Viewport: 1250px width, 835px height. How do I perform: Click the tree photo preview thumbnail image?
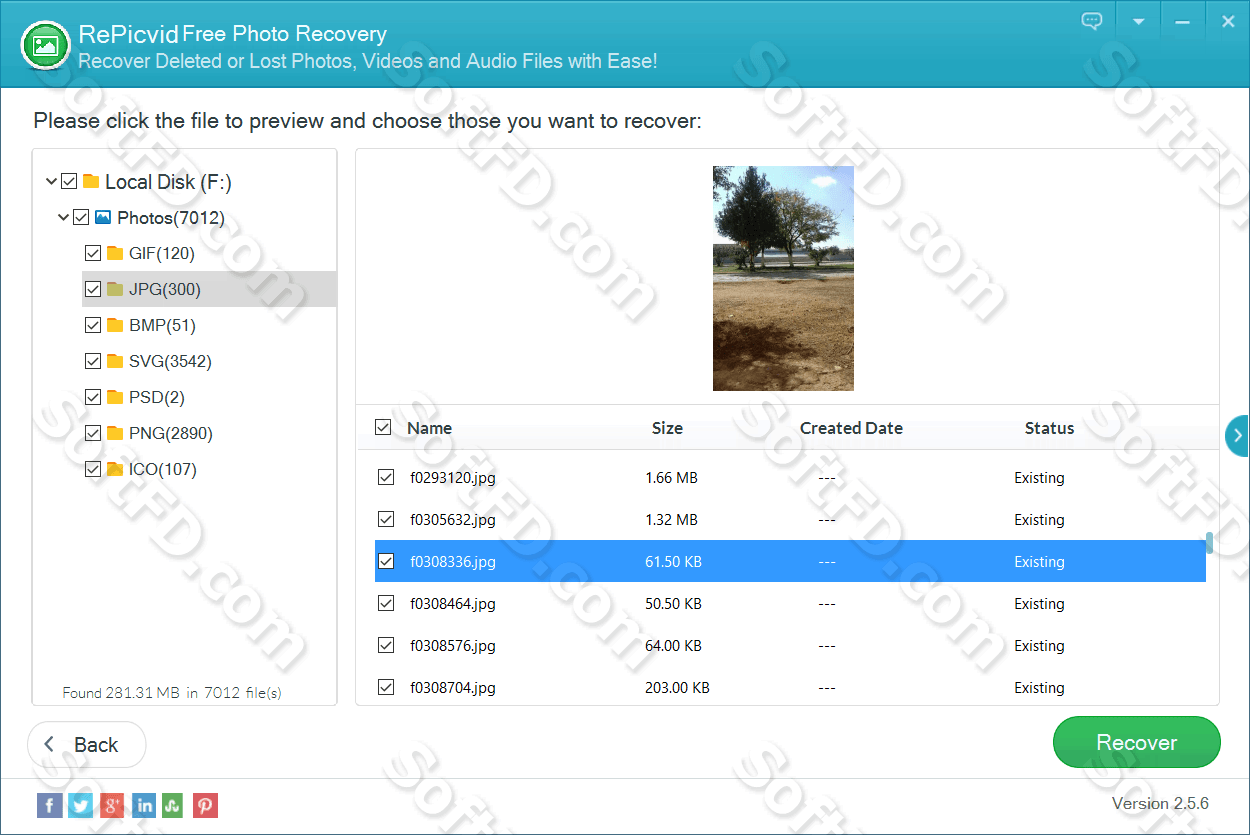click(x=783, y=278)
